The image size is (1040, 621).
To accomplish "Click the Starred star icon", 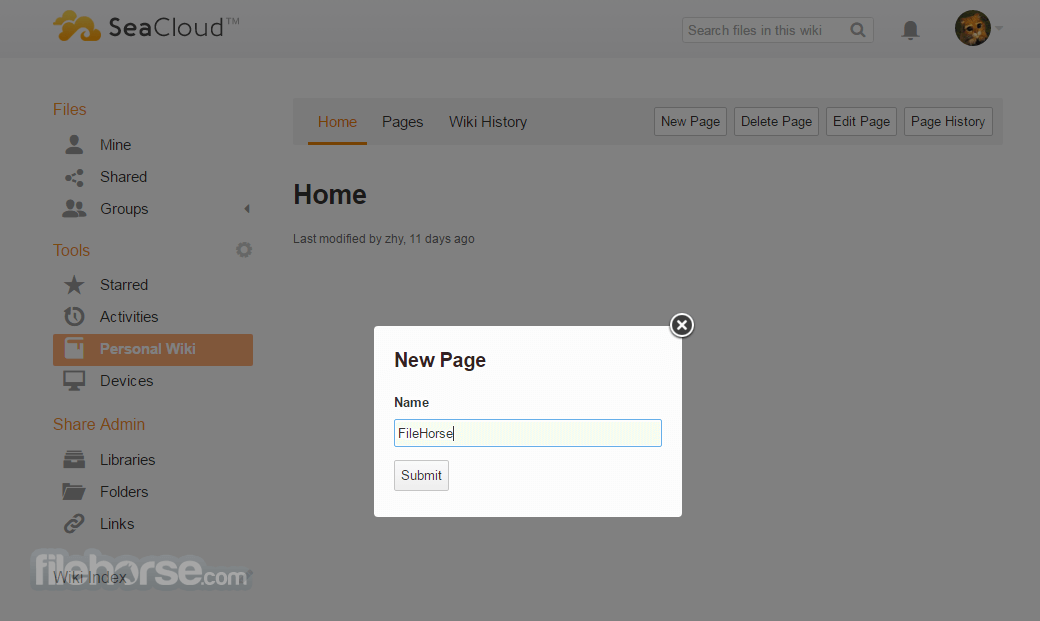I will (x=74, y=285).
